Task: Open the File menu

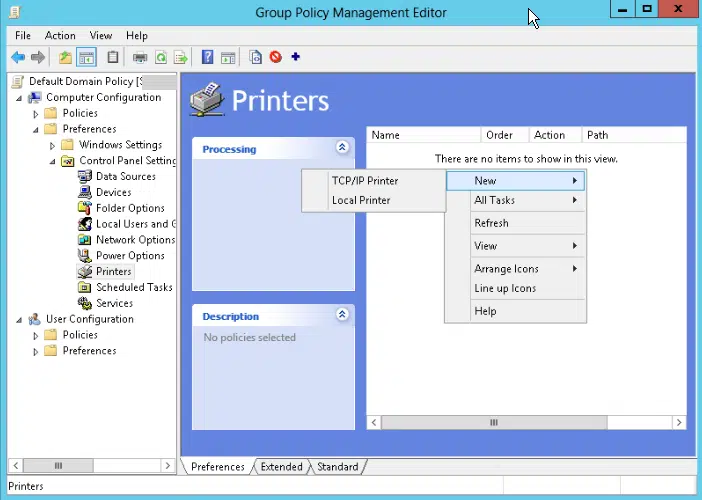Action: [23, 35]
